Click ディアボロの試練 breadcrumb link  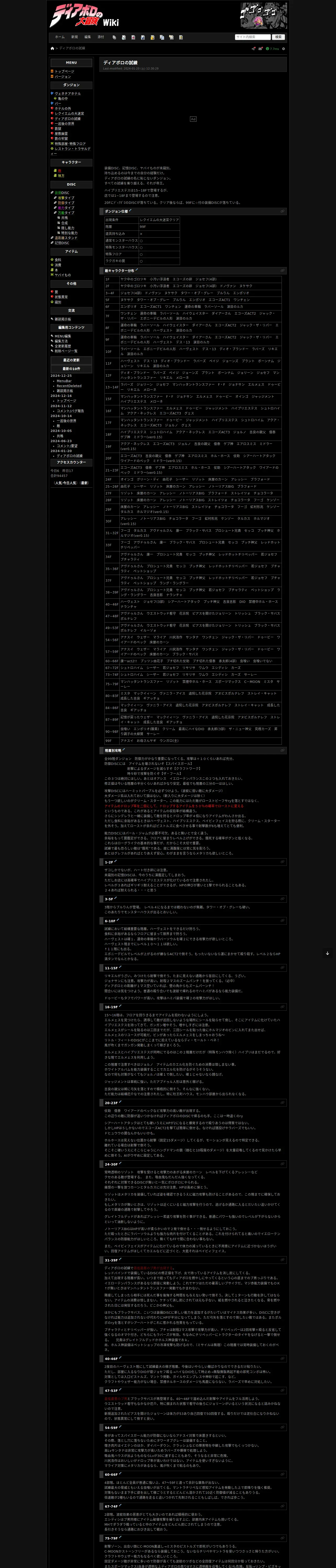(x=72, y=49)
